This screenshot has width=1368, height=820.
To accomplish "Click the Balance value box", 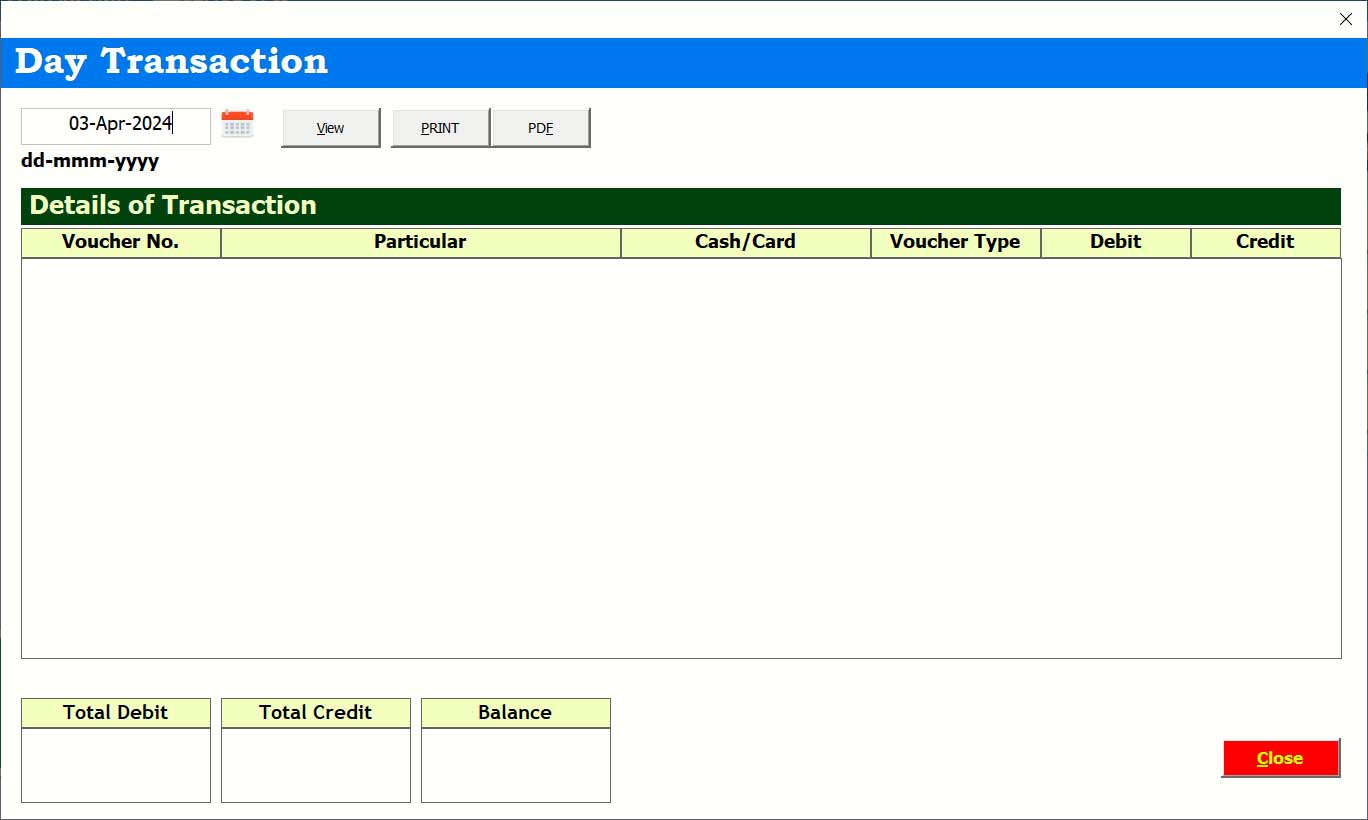I will tap(516, 765).
